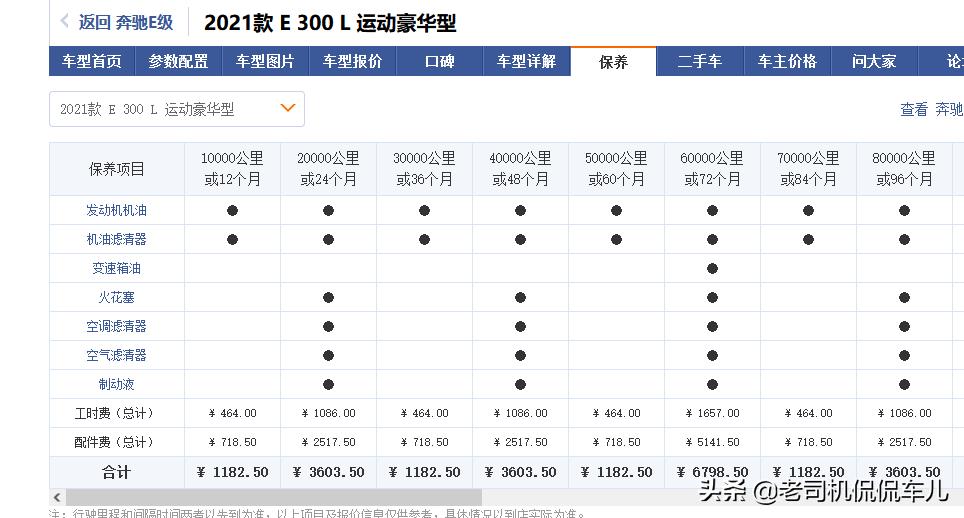This screenshot has height=518, width=964.
Task: Click the 发动机机油 maintenance item link
Action: pos(116,210)
